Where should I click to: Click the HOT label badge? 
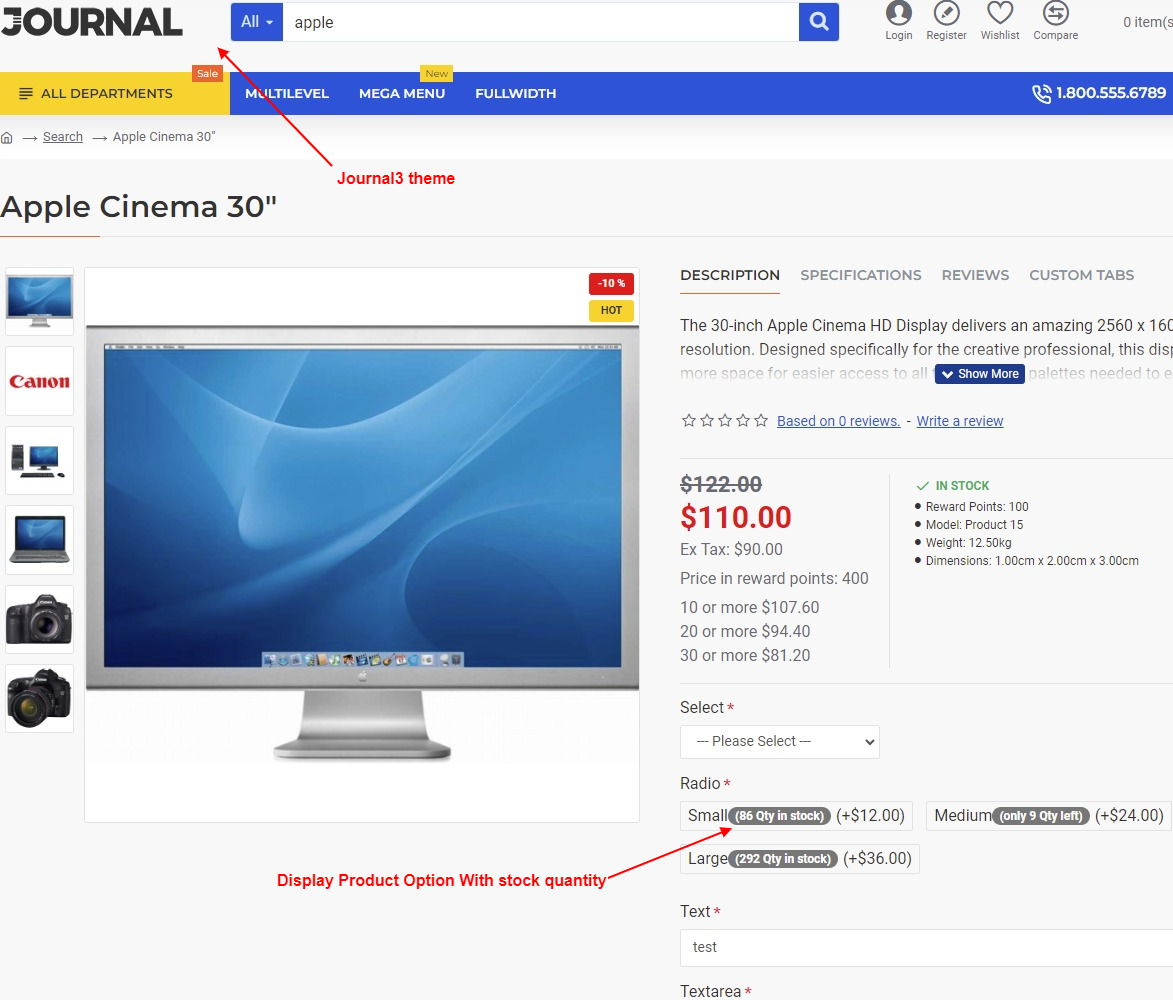pos(611,310)
